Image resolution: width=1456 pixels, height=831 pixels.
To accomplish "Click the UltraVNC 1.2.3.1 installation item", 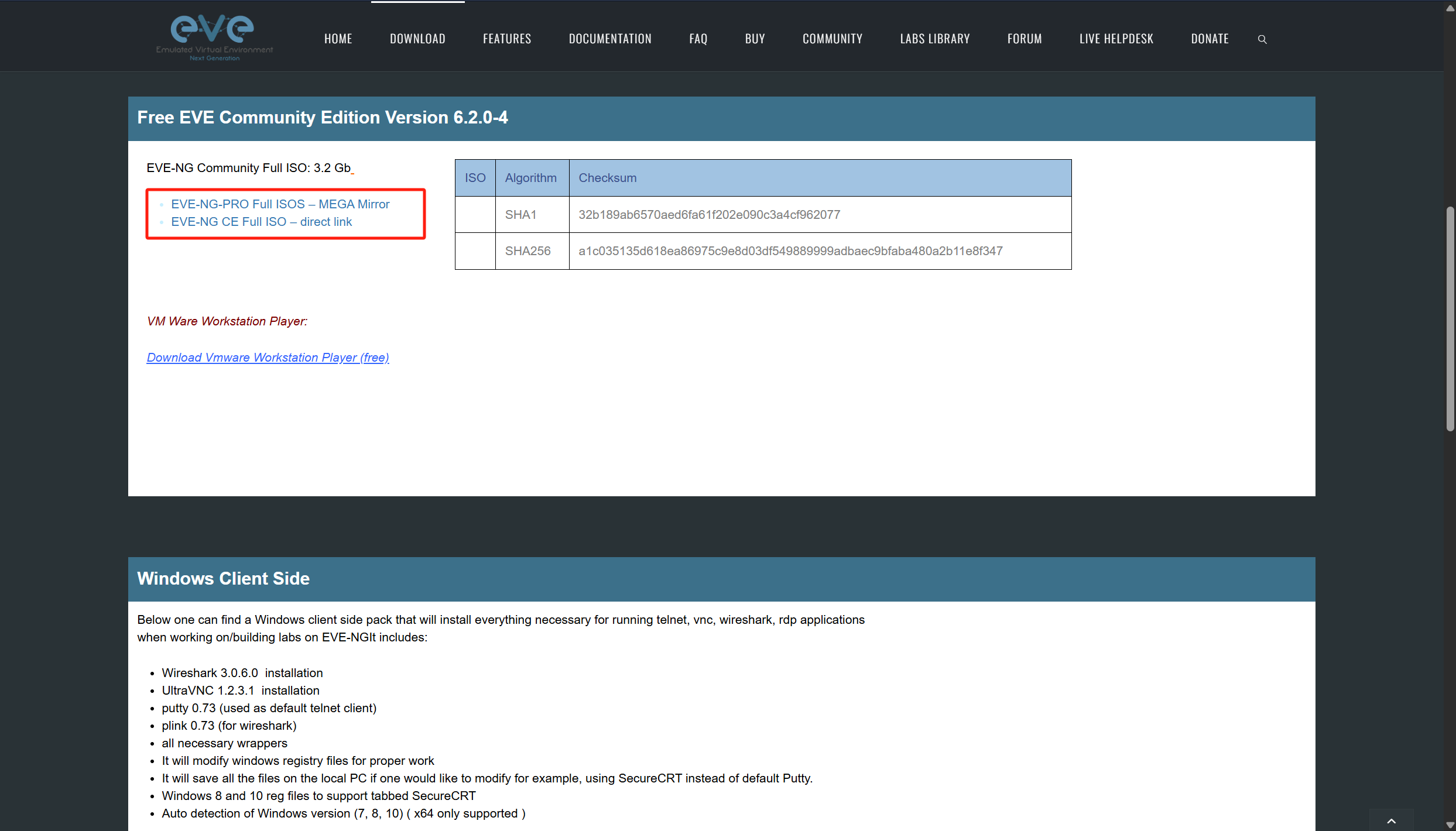I will coord(241,691).
